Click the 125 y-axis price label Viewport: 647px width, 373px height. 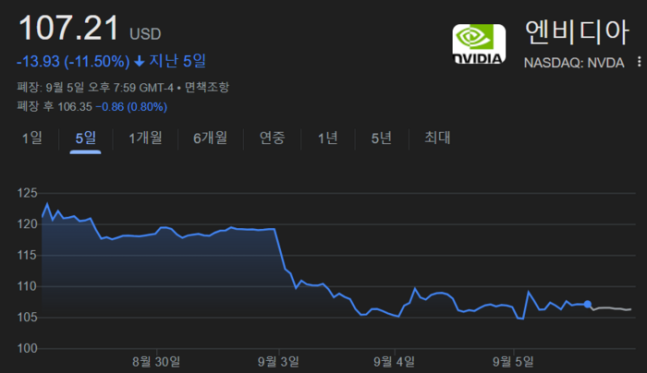[x=27, y=193]
